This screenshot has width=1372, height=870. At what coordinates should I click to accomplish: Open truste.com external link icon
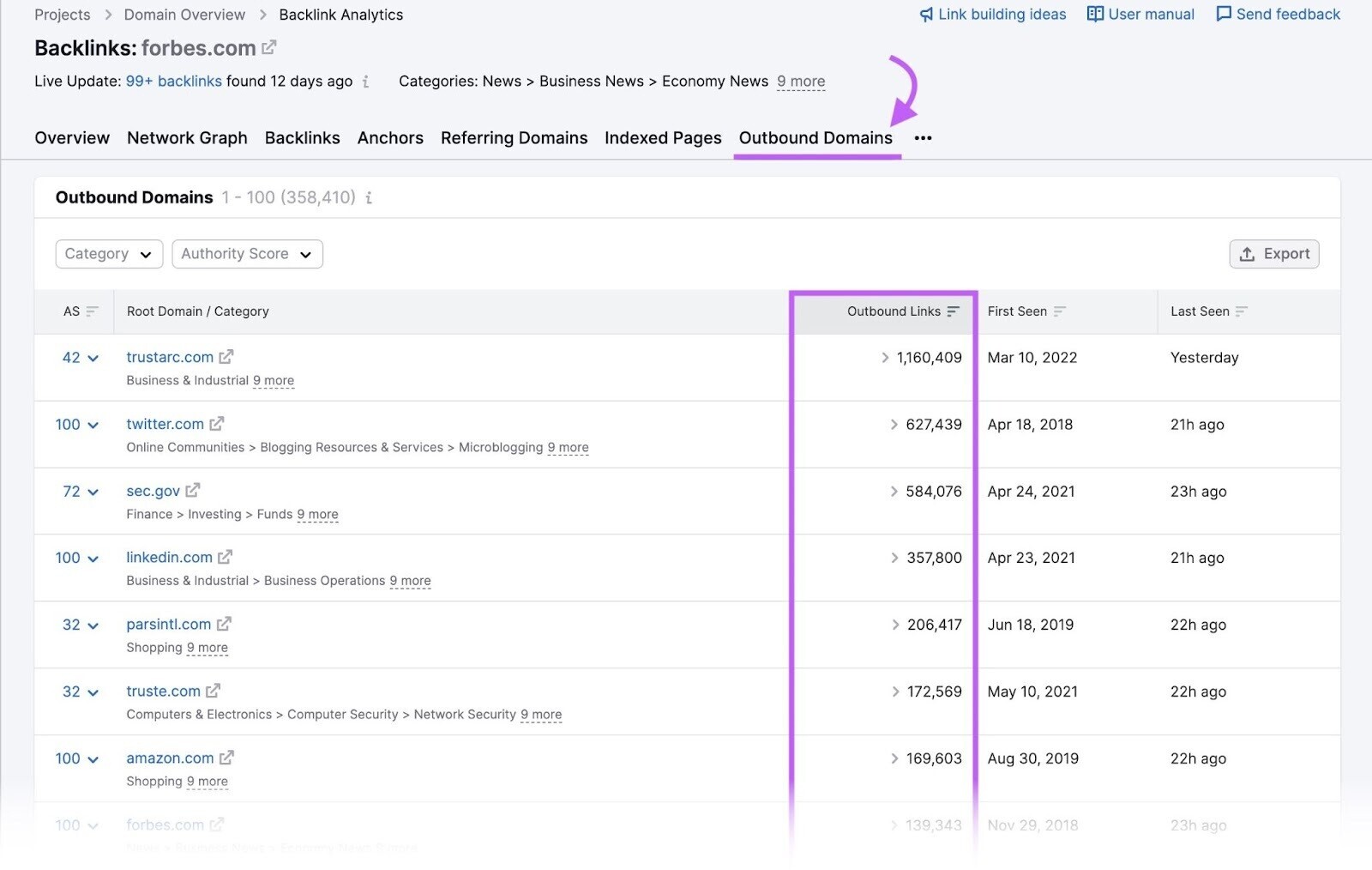click(x=214, y=691)
